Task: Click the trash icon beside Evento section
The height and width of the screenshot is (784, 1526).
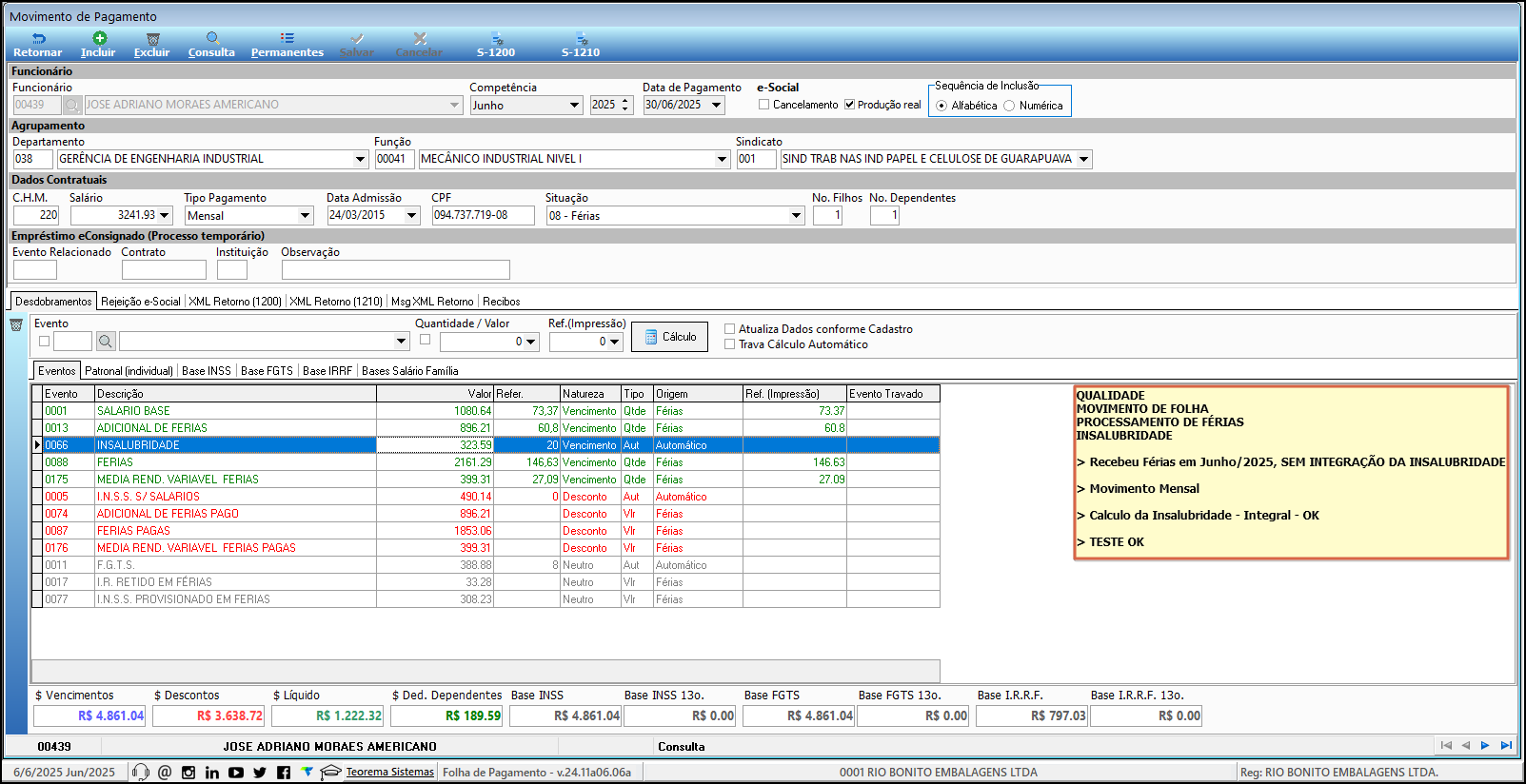Action: tap(16, 325)
